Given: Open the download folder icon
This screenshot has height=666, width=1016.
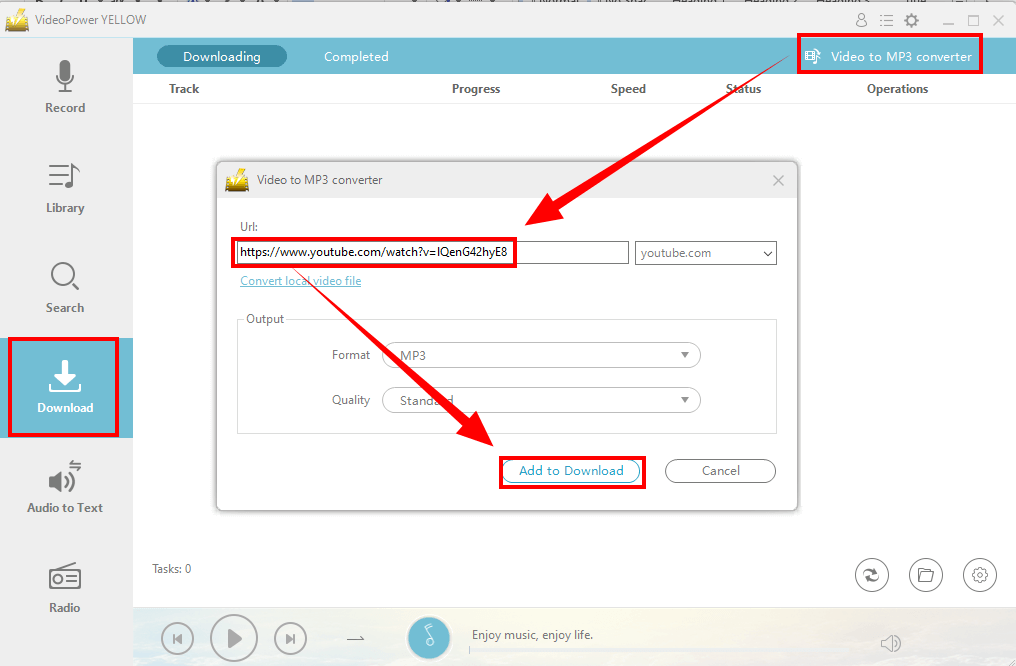Looking at the screenshot, I should click(x=925, y=575).
